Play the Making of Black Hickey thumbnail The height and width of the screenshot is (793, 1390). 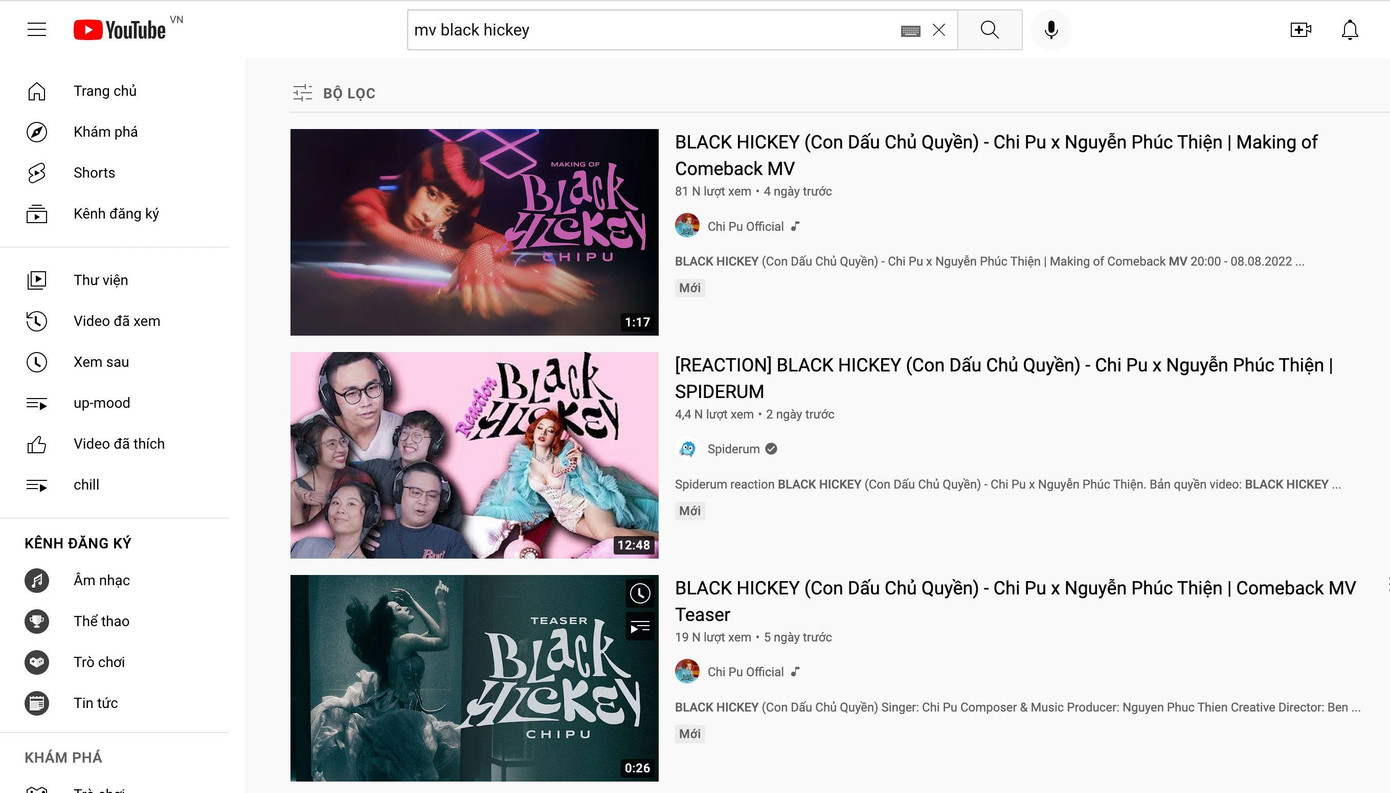(x=474, y=232)
